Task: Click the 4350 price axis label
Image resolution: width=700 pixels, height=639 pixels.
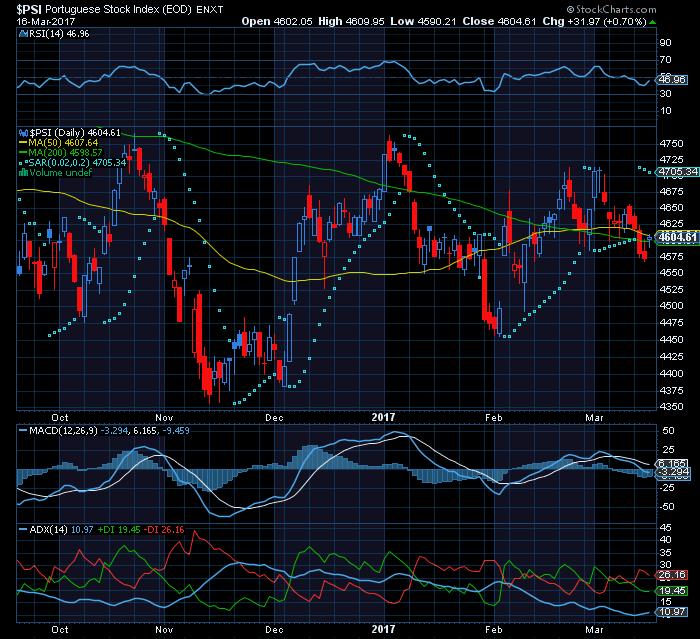Action: 671,407
